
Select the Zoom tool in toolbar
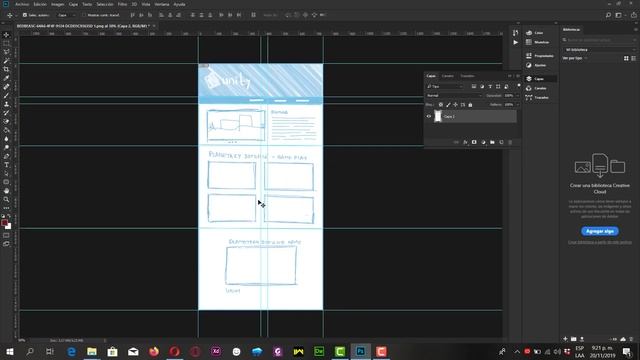pos(6,200)
